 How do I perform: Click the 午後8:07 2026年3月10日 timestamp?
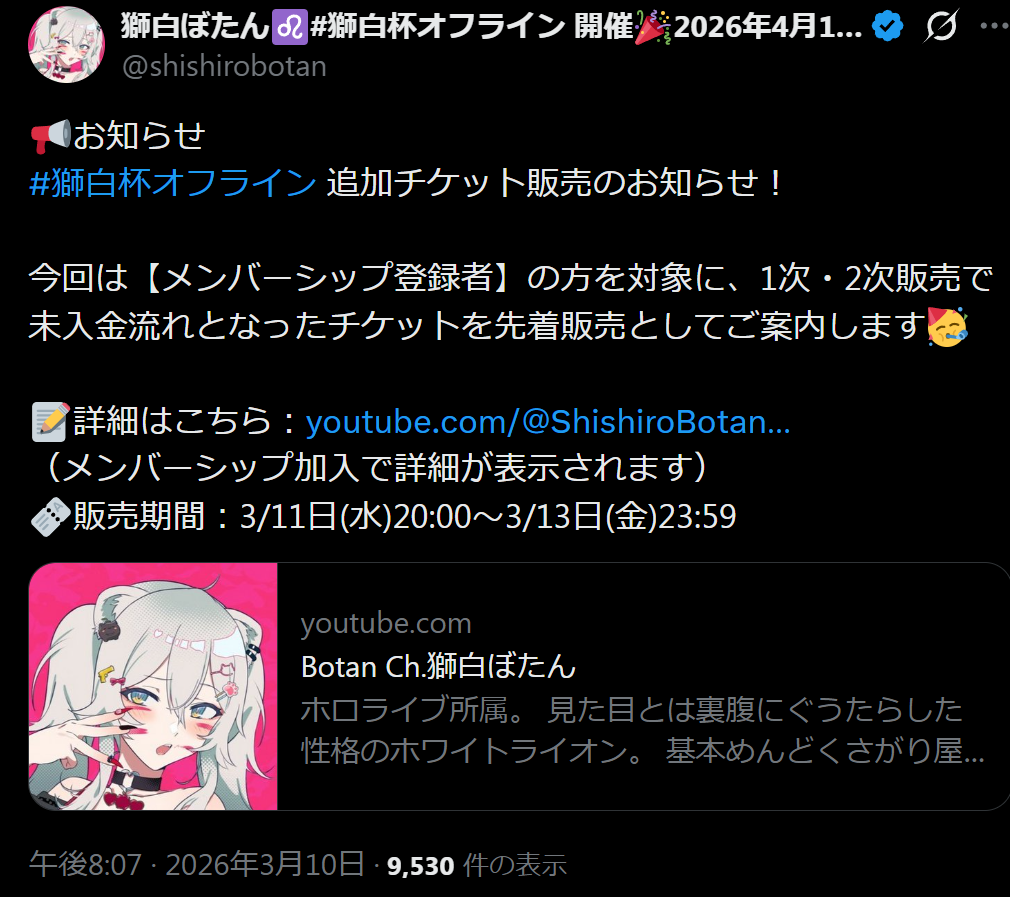197,864
